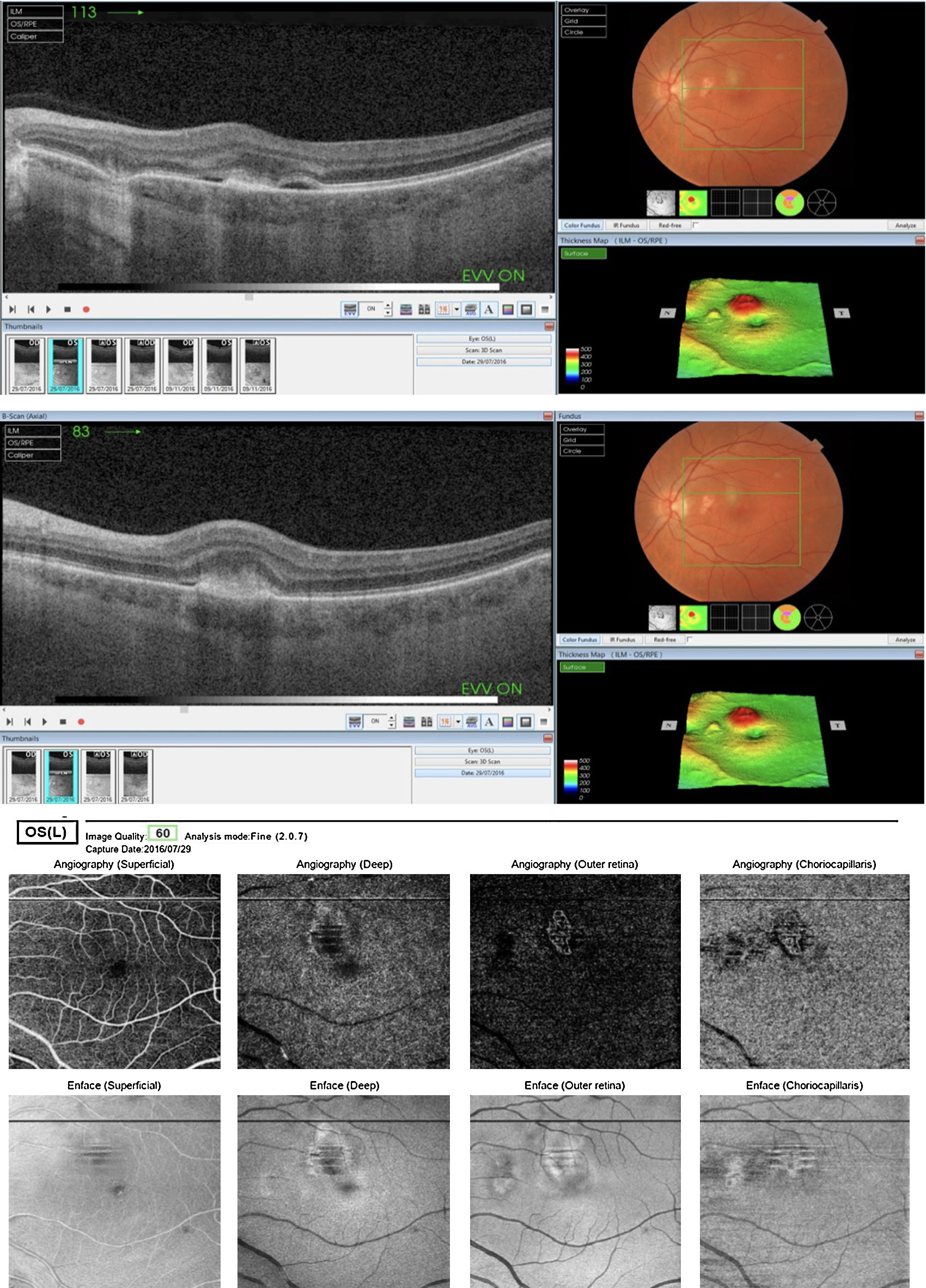Image resolution: width=926 pixels, height=1288 pixels.
Task: Click the binoculars compare icon in top toolbar
Action: pos(424,309)
